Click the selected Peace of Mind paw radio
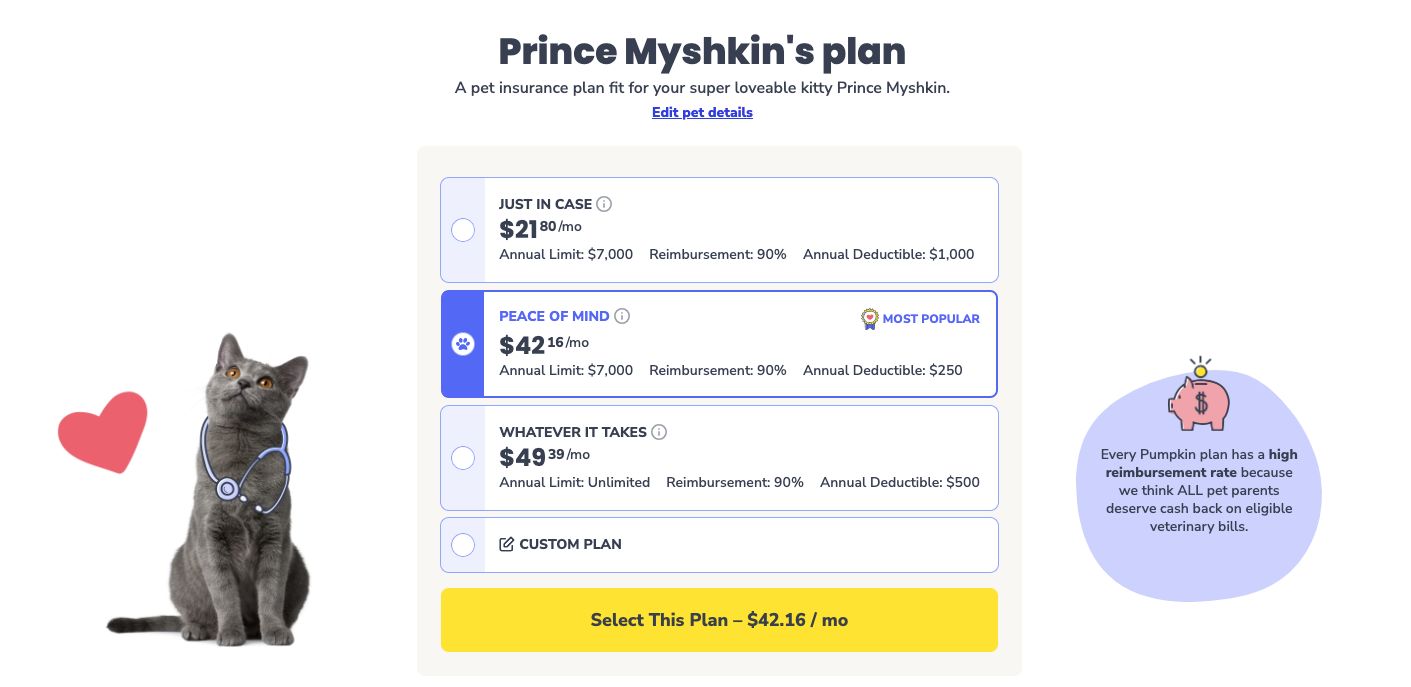 (x=463, y=344)
